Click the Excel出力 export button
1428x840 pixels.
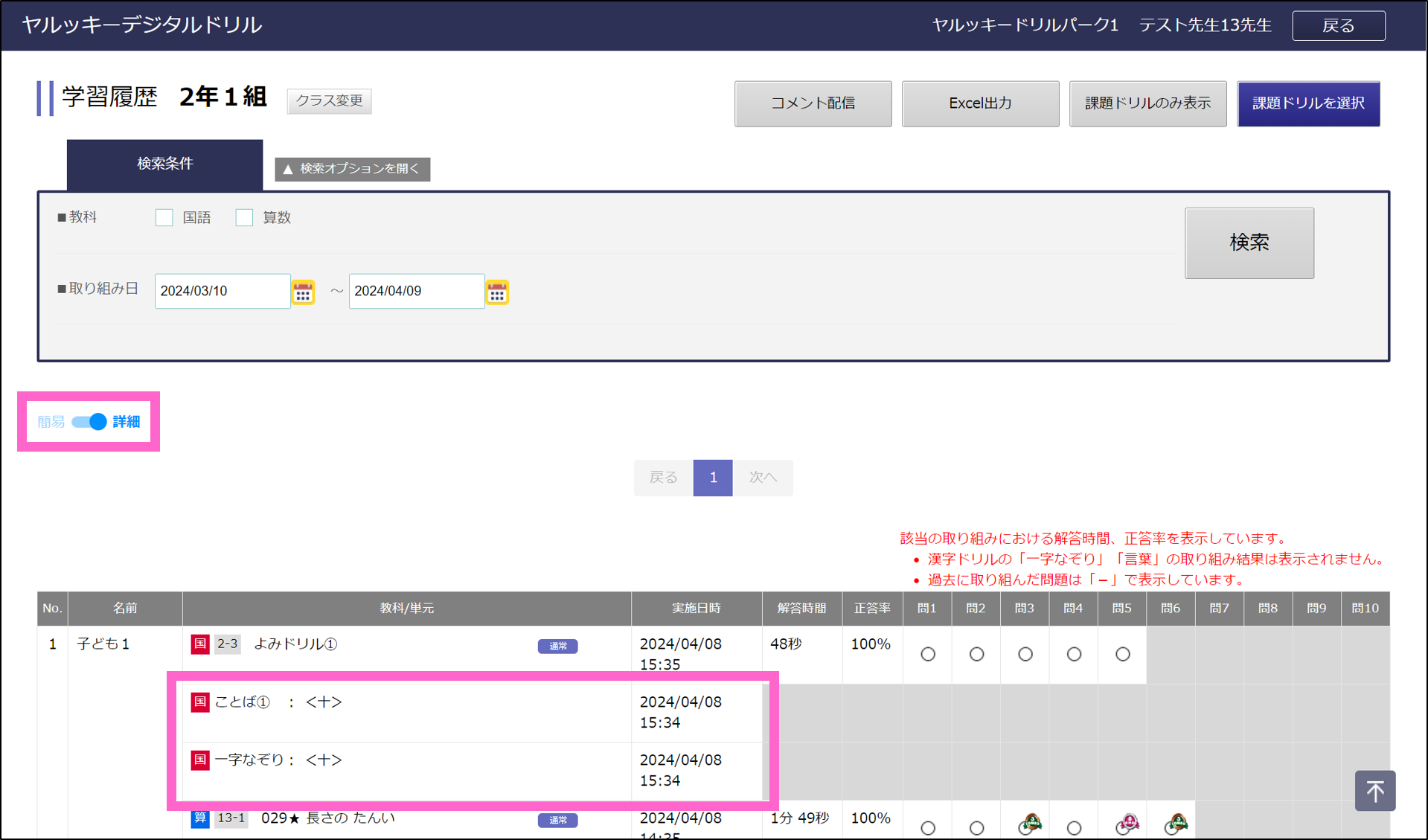coord(980,103)
